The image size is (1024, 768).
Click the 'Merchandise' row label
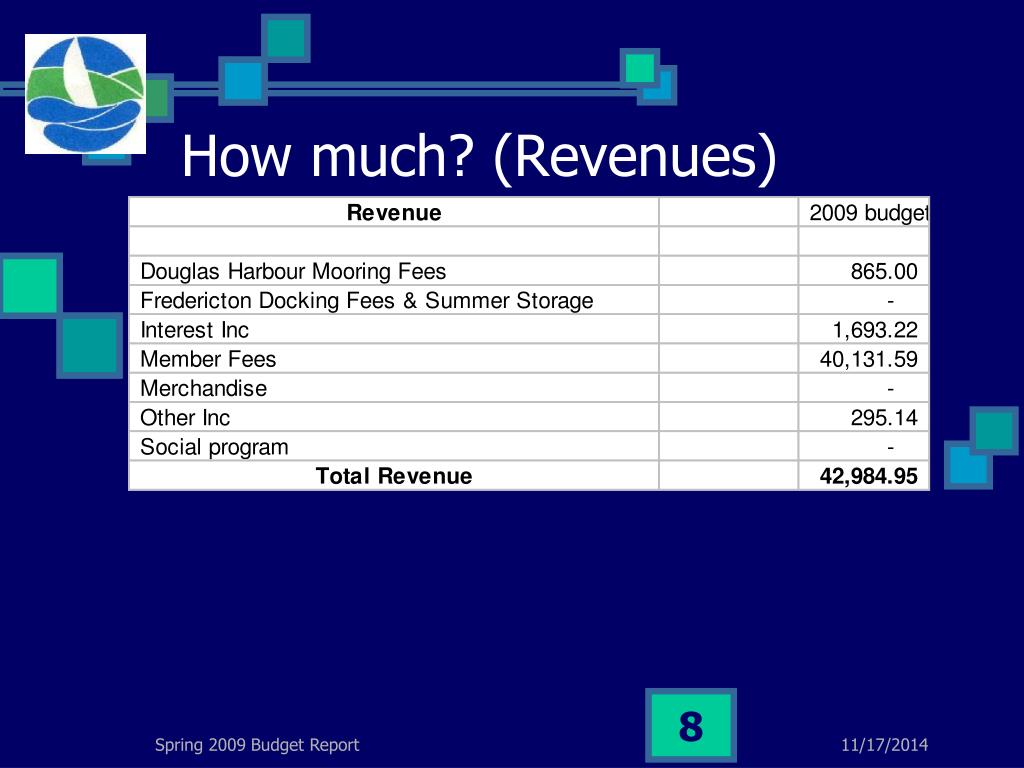tap(204, 389)
